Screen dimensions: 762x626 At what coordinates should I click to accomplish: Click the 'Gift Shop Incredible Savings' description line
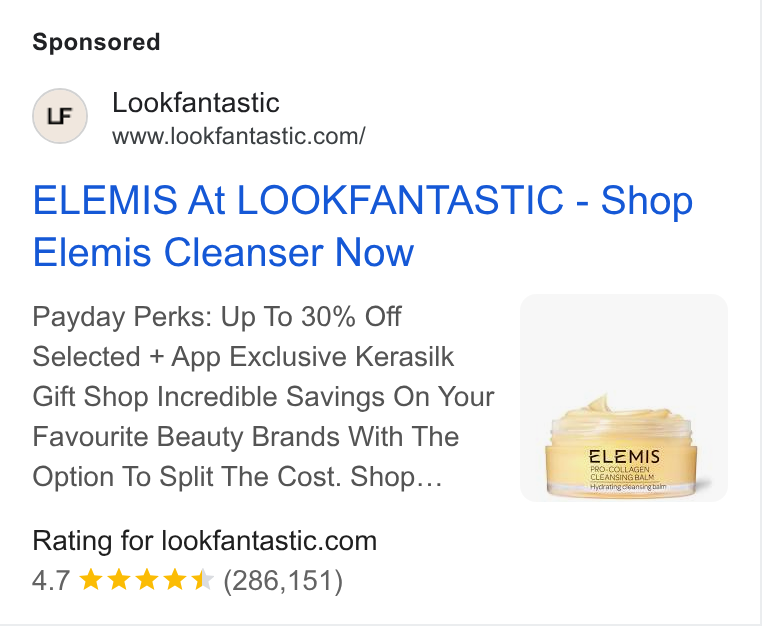(263, 397)
